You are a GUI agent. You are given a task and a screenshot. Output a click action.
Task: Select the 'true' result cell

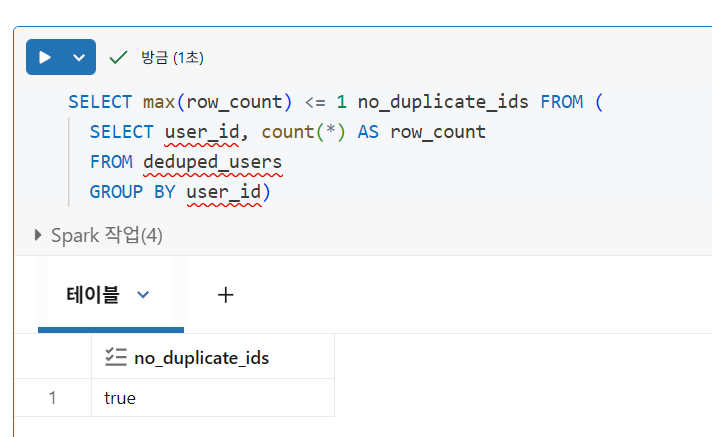(x=213, y=398)
